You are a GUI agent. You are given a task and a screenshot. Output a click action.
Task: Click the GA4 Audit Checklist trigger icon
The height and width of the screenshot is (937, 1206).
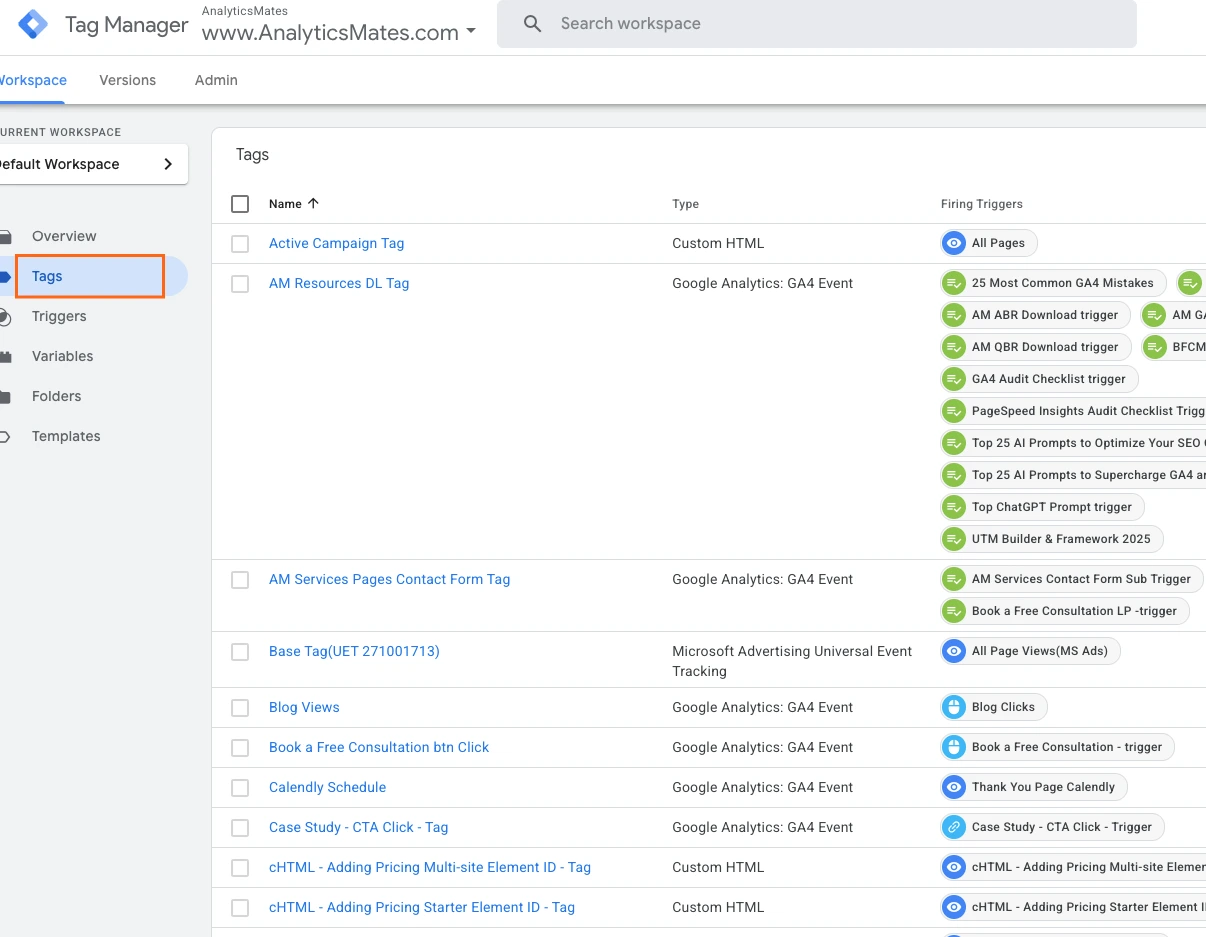(x=954, y=379)
